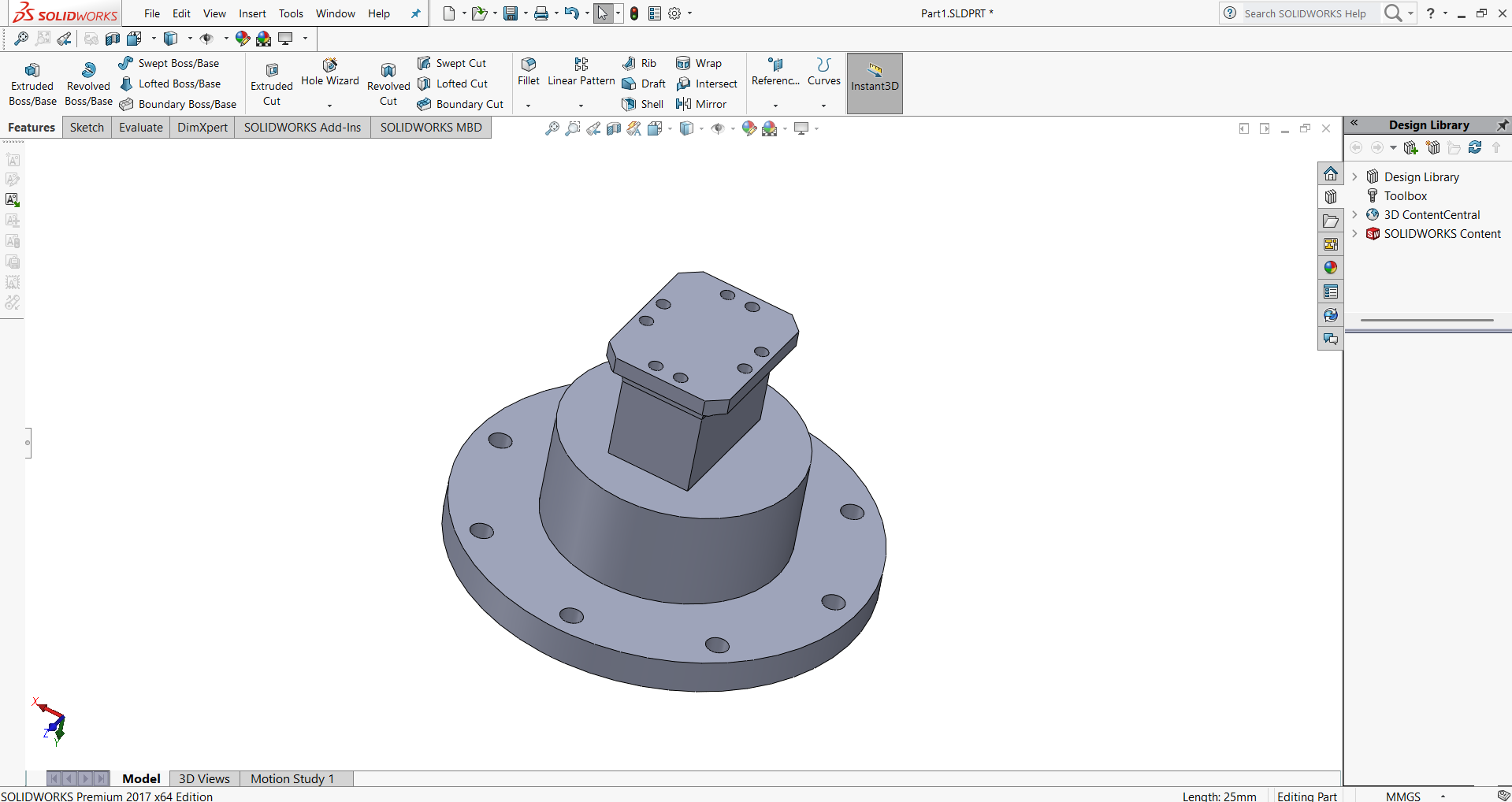Open the File menu
The height and width of the screenshot is (802, 1512).
152,13
